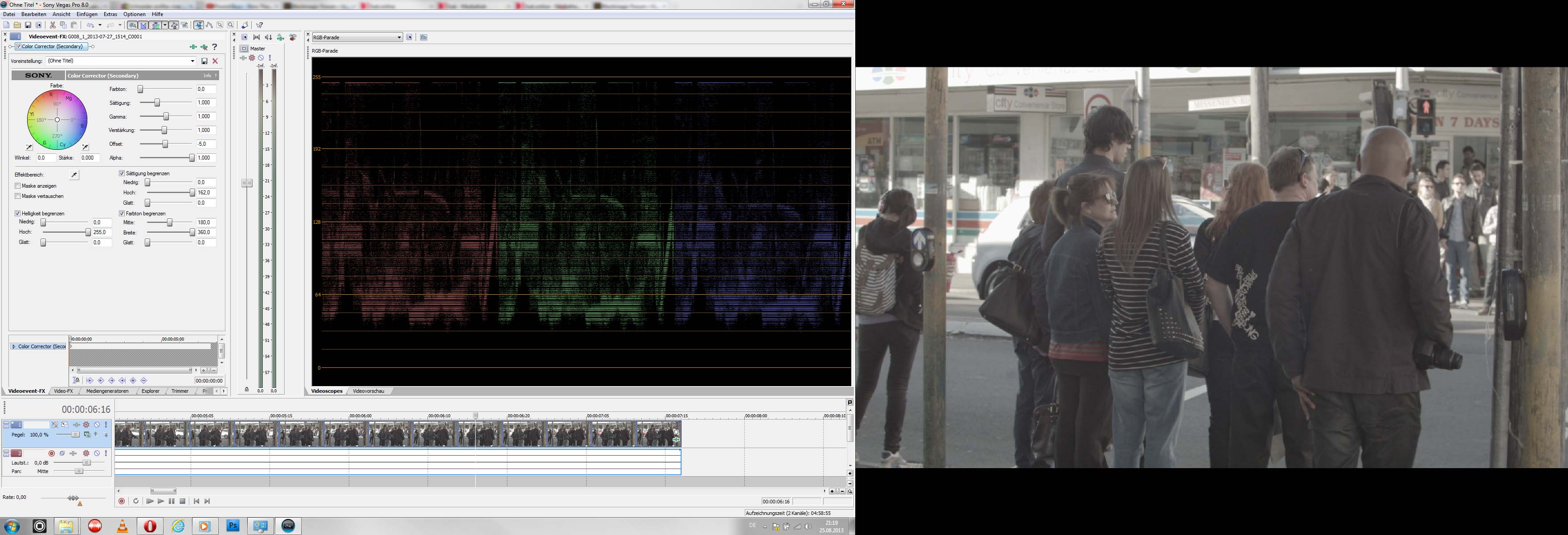Switch to the Trimmer tab

pos(180,391)
